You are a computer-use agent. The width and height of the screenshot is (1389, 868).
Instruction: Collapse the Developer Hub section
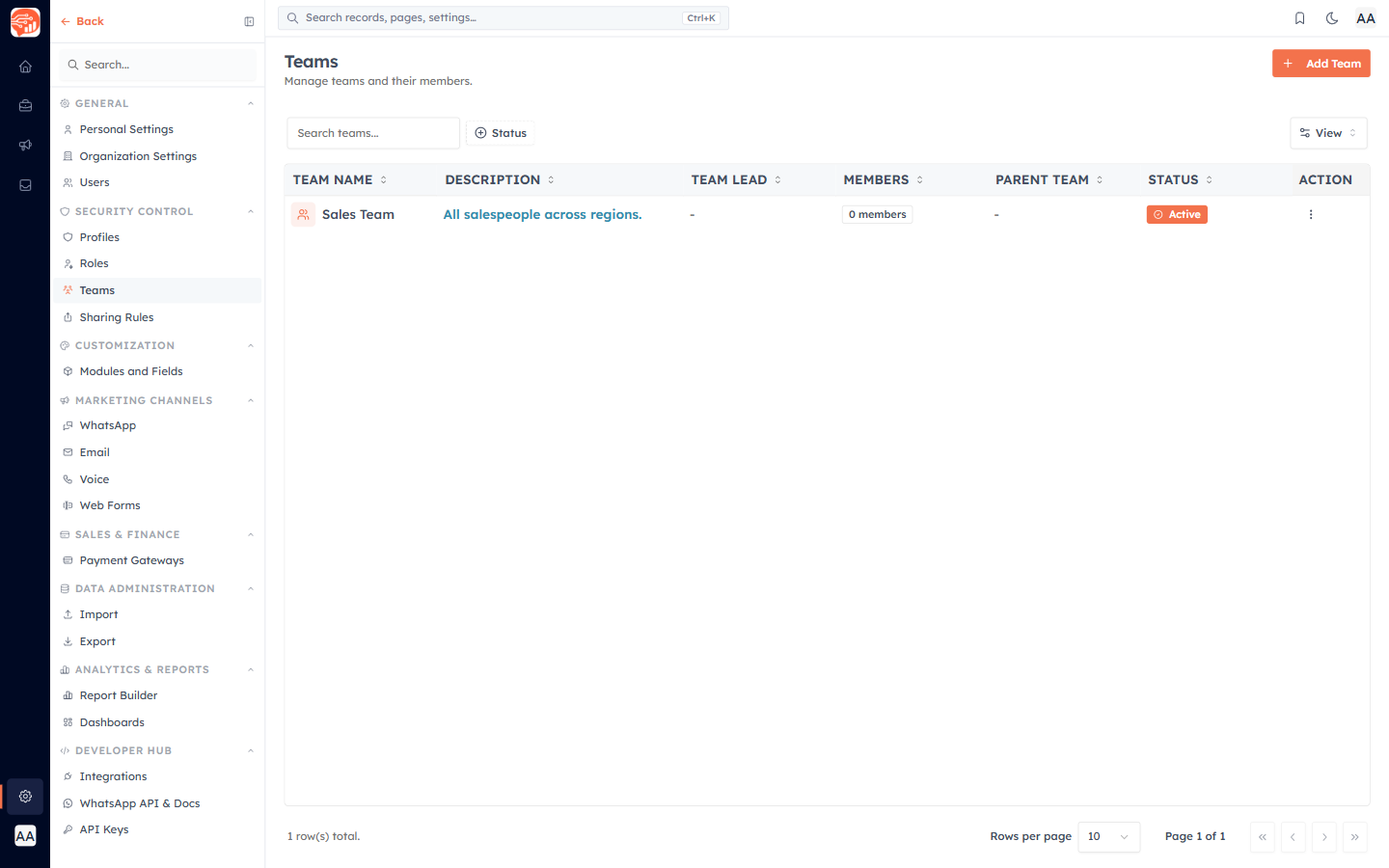point(251,750)
